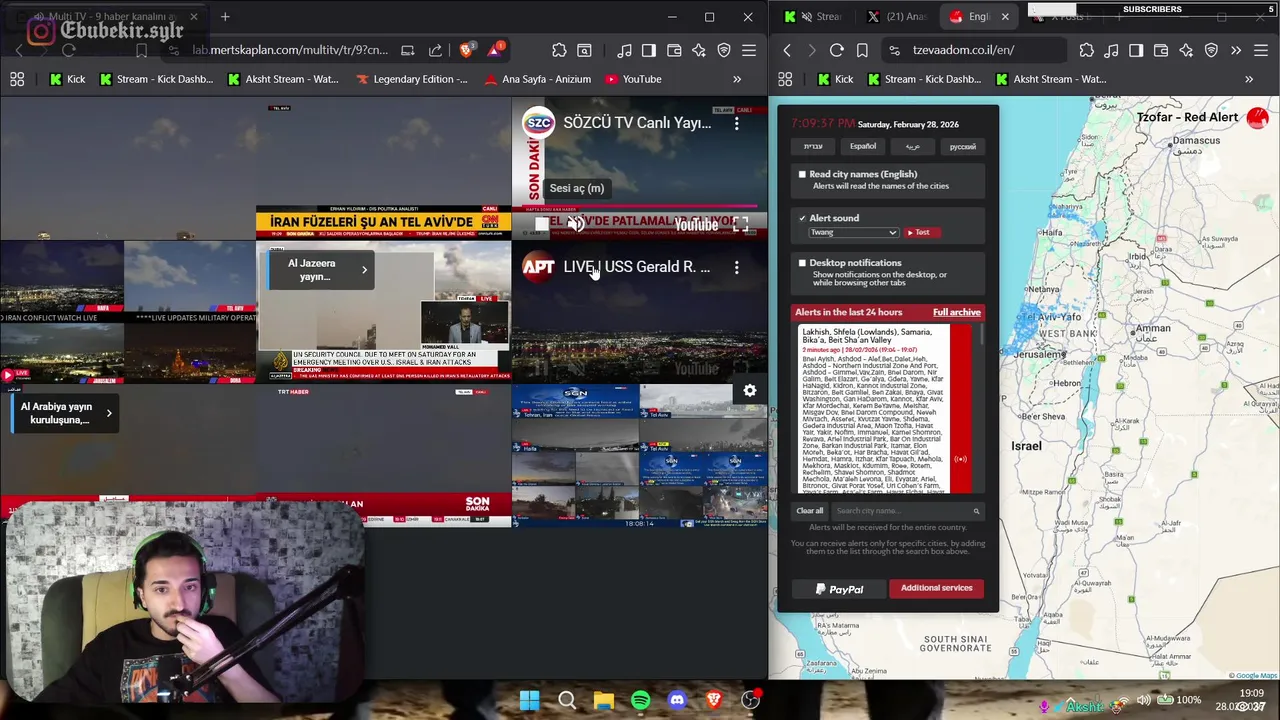Open a new tab in left browser
The width and height of the screenshot is (1280, 720).
[x=225, y=17]
